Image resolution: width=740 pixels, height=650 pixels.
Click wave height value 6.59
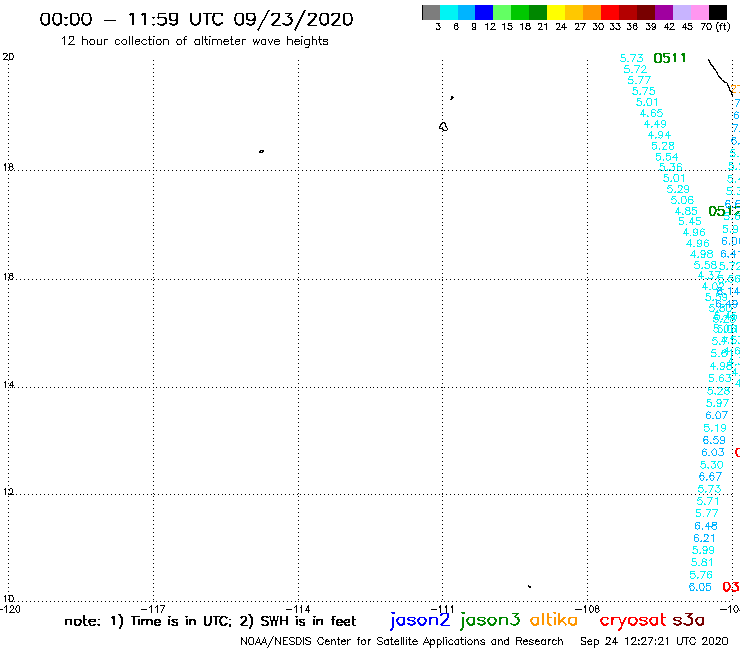coord(714,440)
